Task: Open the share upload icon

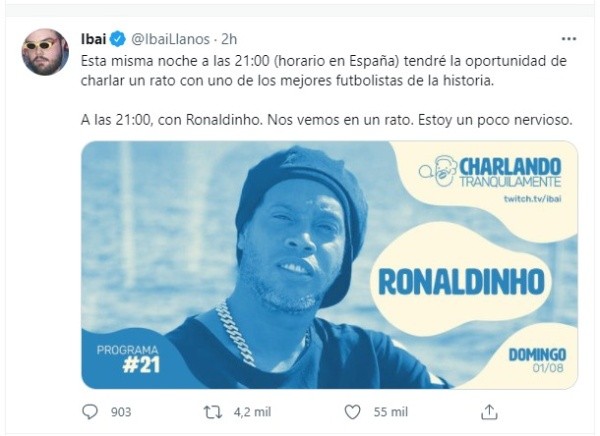Action: click(x=490, y=411)
